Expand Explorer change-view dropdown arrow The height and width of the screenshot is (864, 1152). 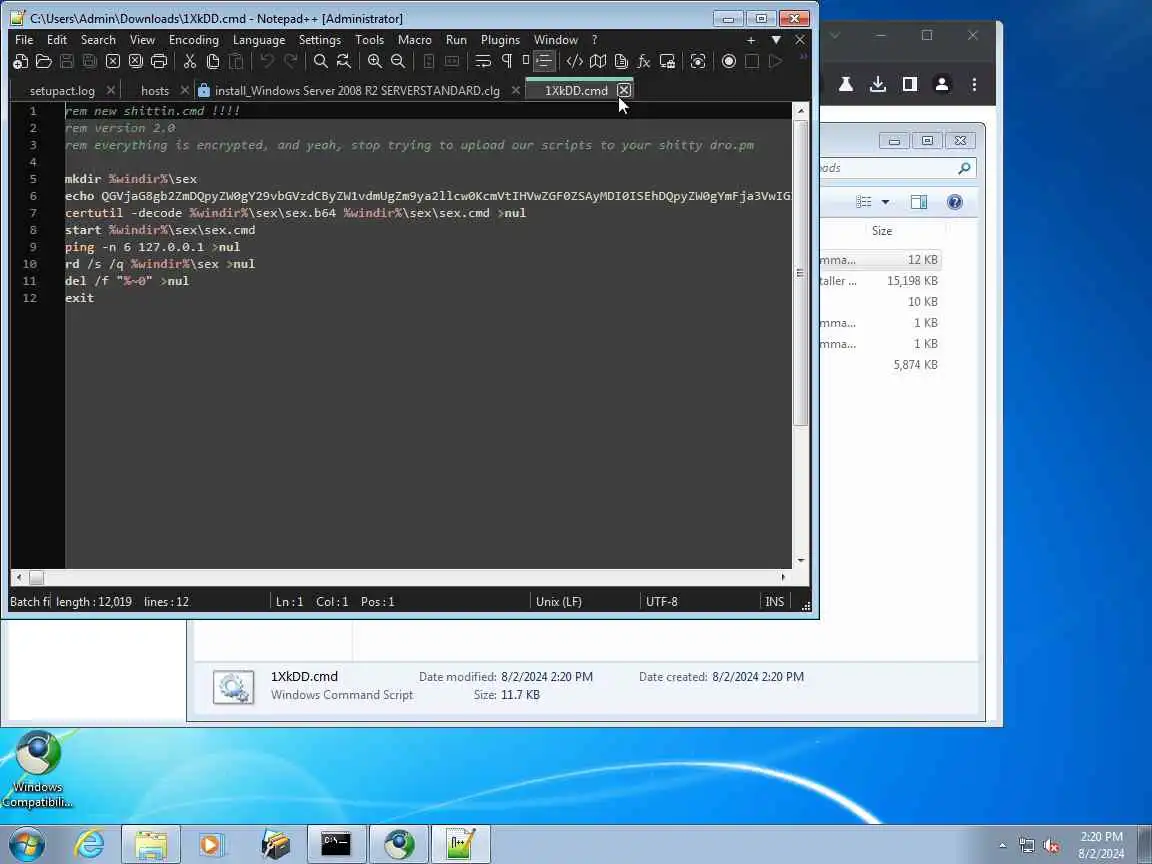point(885,202)
